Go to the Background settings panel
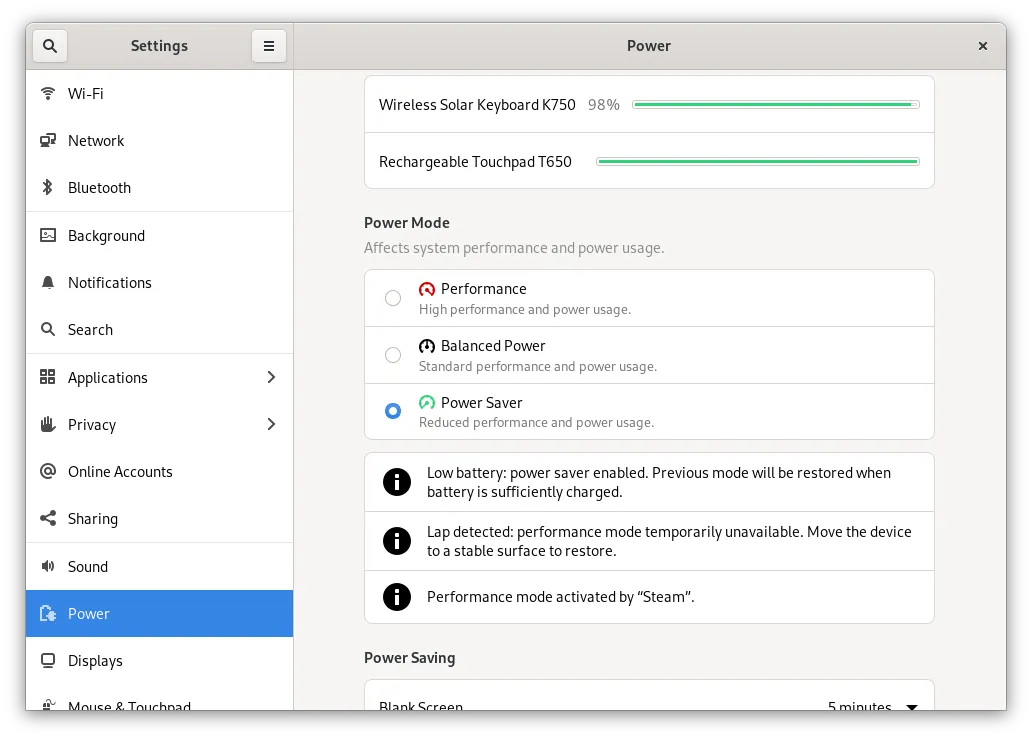The image size is (1032, 739). coord(106,236)
